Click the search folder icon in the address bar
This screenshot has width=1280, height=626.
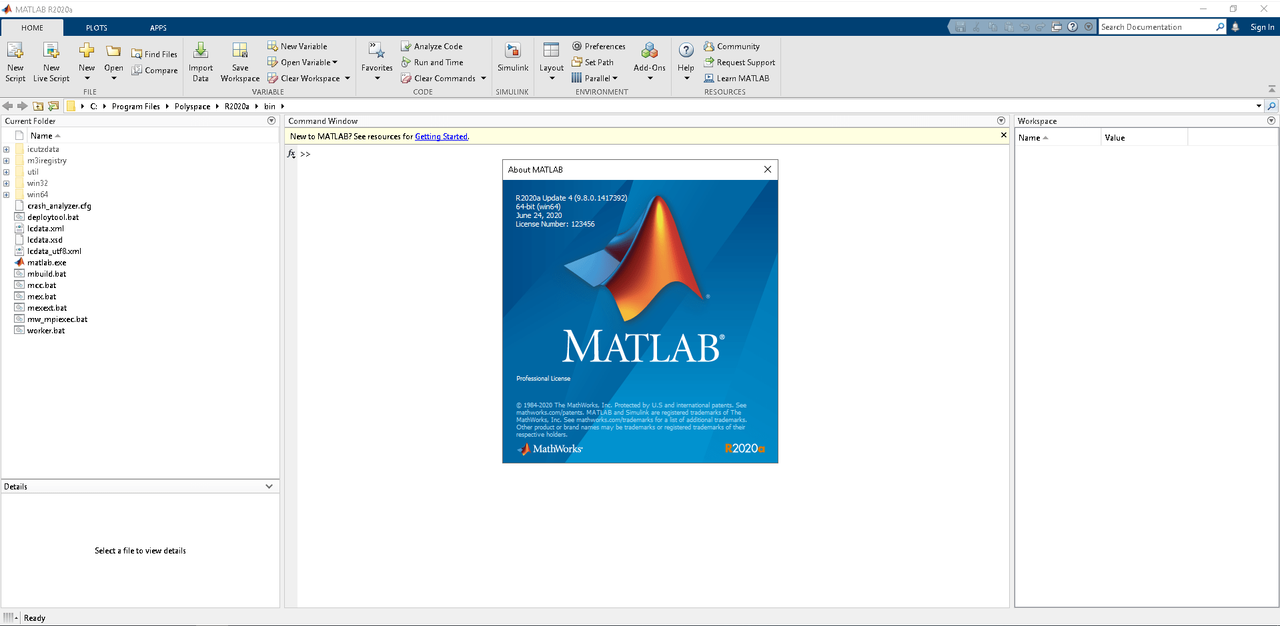1272,106
